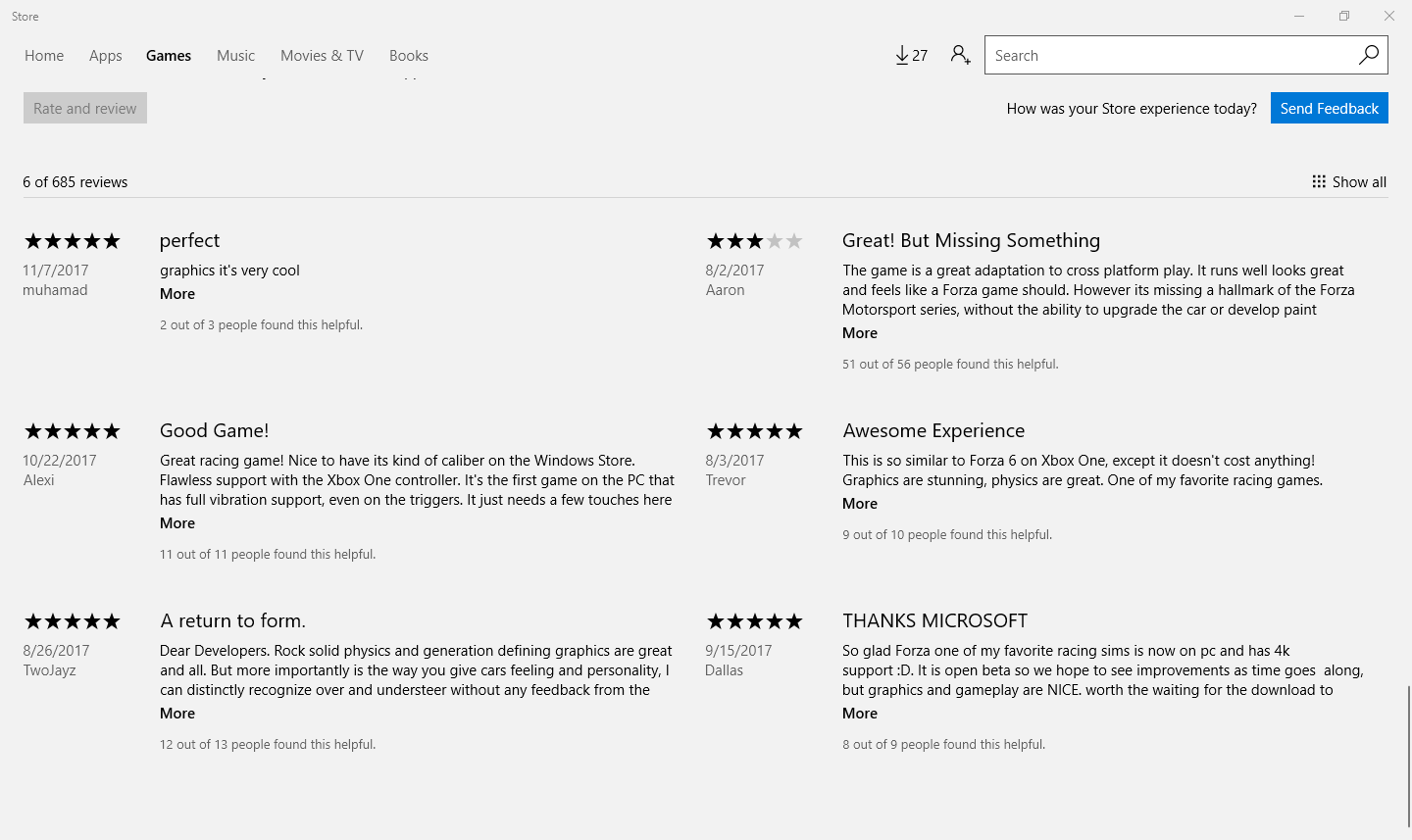Viewport: 1412px width, 840px height.
Task: Expand the 'Awesome Experience' review
Action: tap(860, 504)
